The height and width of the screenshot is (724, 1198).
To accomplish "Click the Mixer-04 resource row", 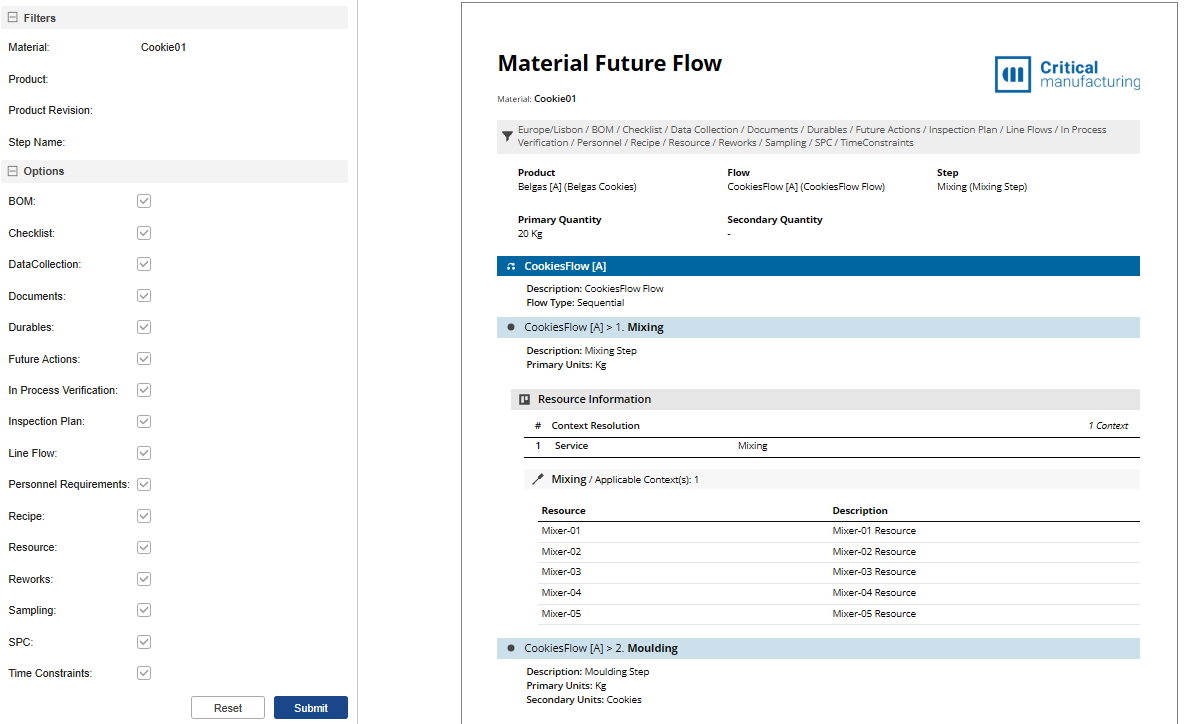I will click(840, 593).
